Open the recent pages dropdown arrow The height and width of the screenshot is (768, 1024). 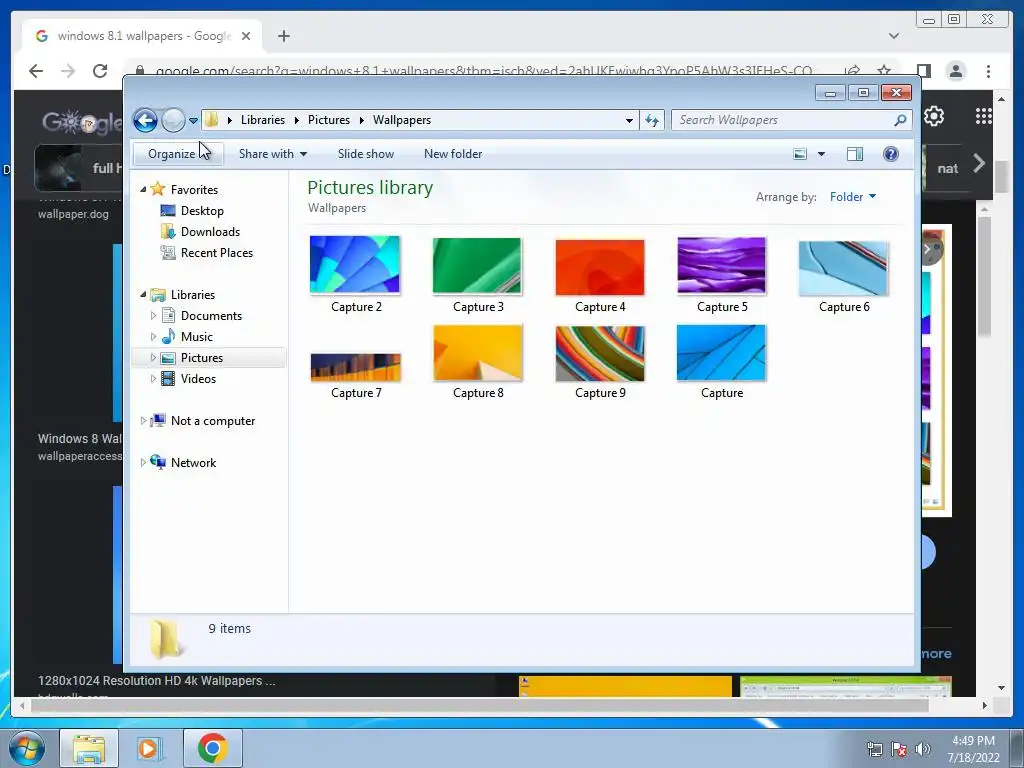193,121
